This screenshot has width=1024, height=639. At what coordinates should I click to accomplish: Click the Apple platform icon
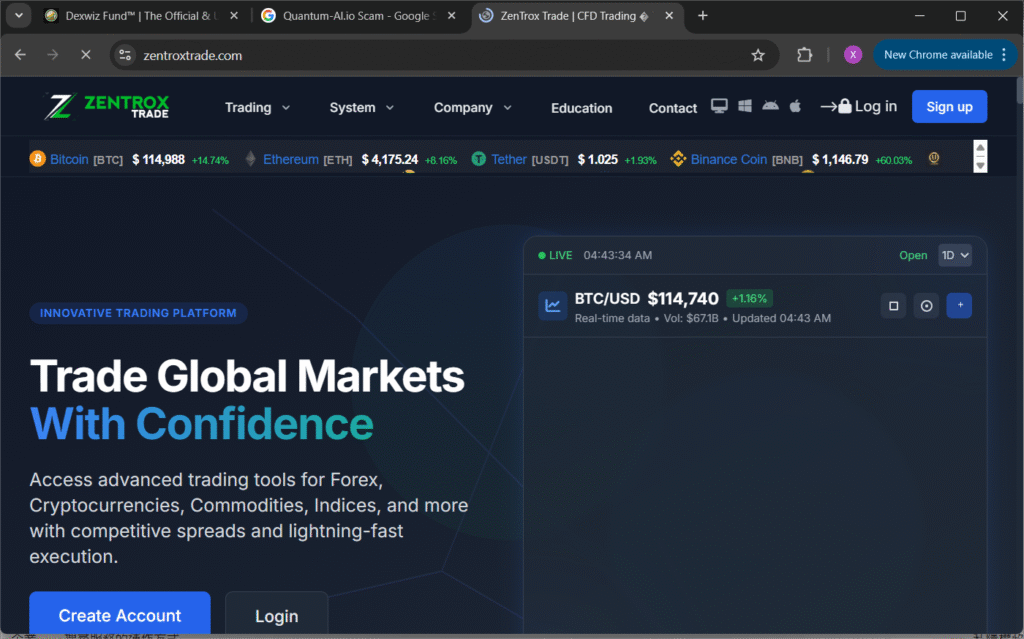[795, 105]
